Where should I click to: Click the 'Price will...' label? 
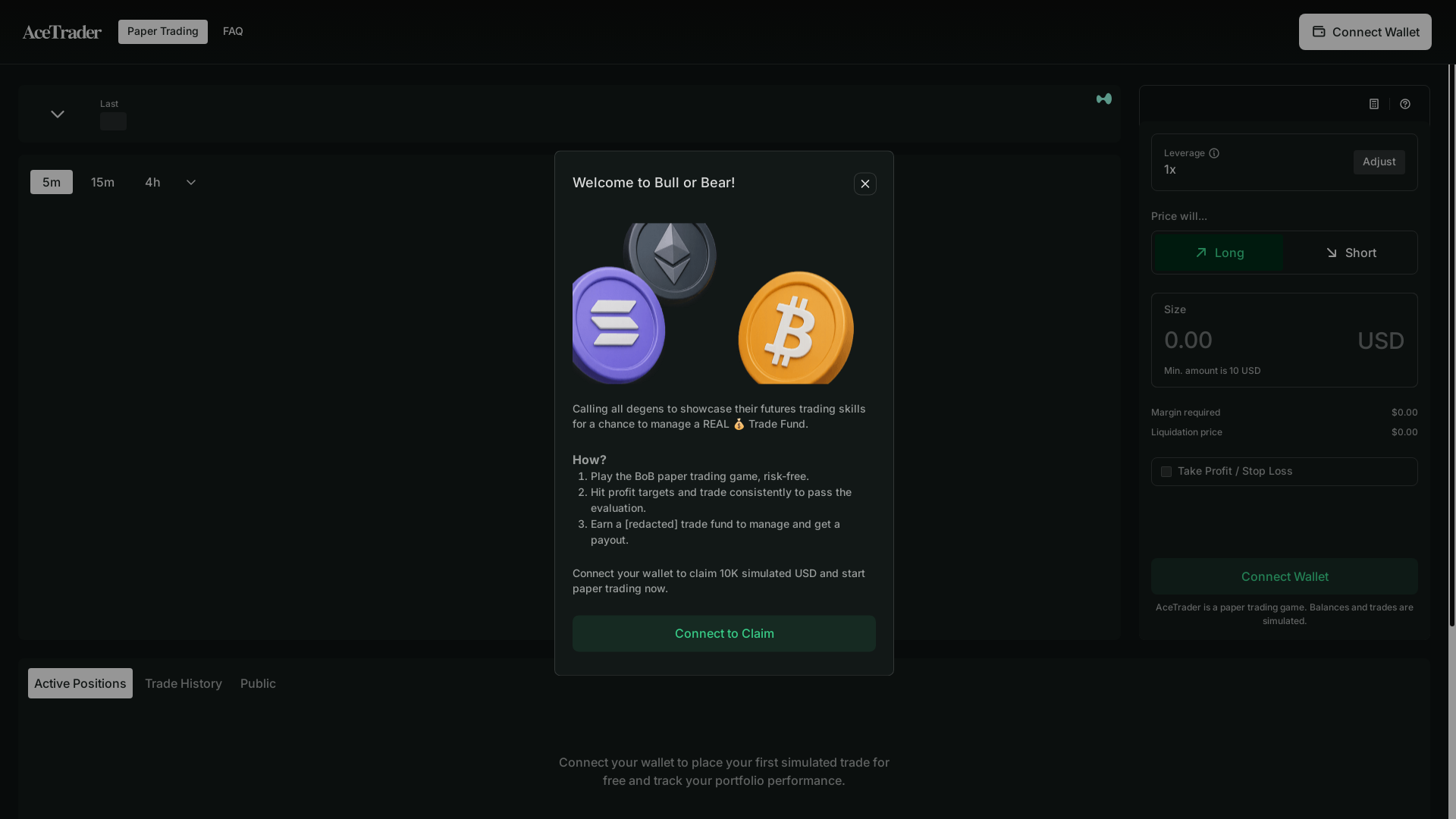1178,216
